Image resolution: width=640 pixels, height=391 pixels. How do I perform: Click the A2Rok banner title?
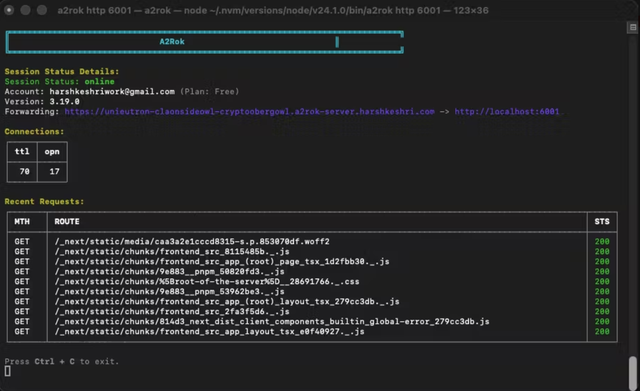pos(172,42)
